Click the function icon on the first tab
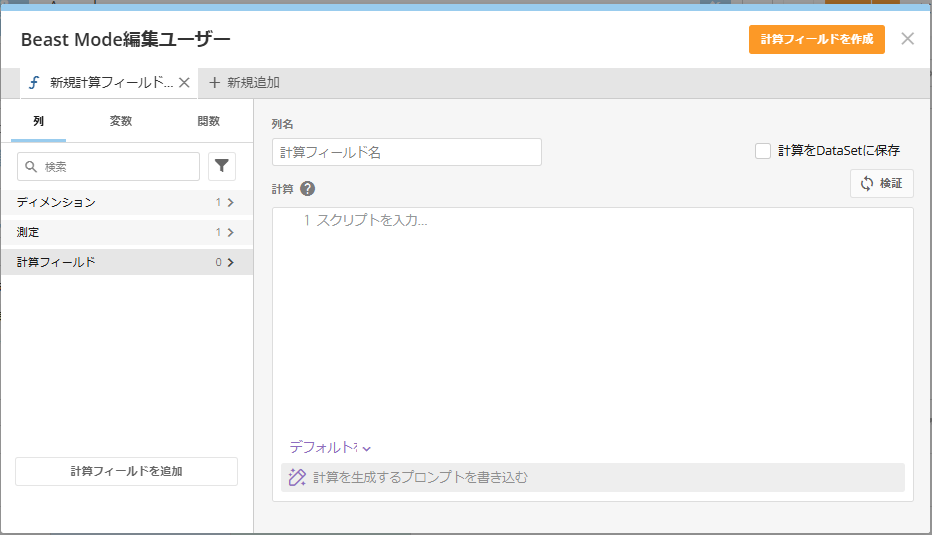 34,83
